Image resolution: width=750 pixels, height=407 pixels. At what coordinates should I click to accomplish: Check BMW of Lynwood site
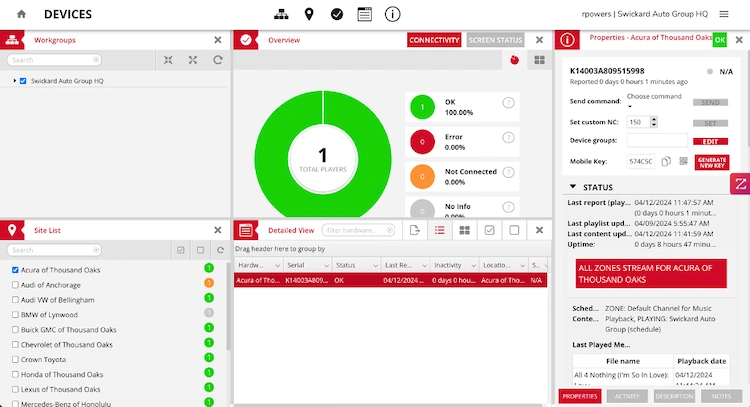(x=15, y=315)
